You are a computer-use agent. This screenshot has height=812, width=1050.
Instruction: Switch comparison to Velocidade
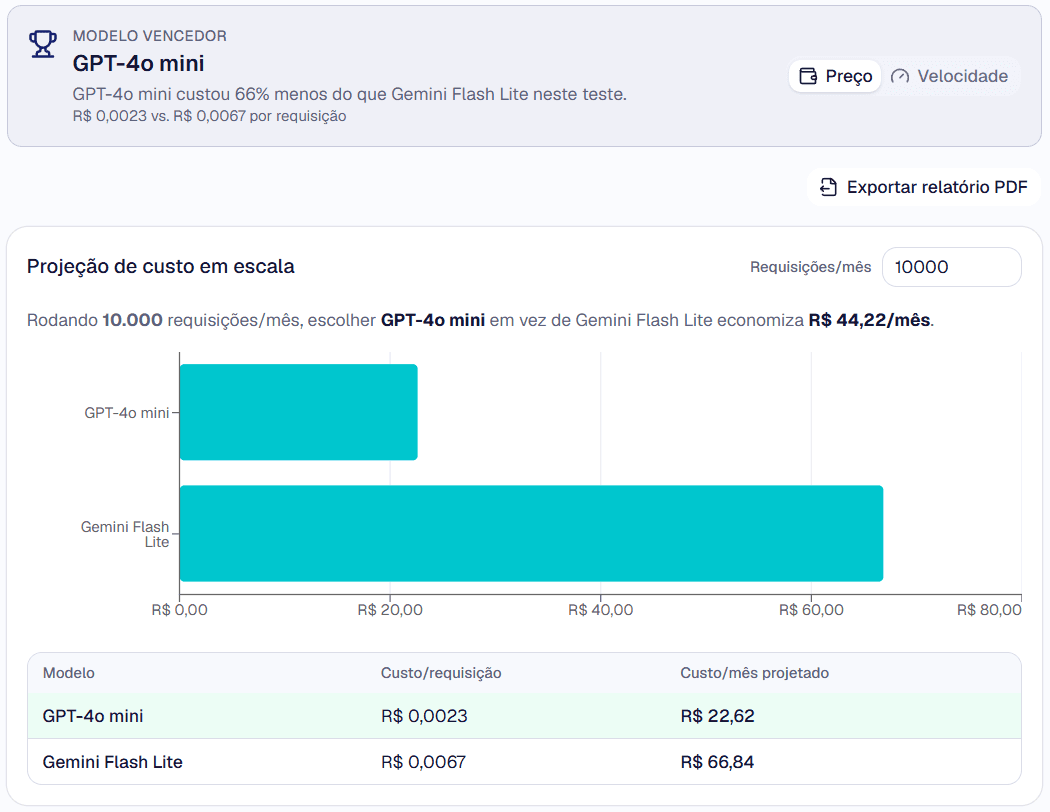click(x=950, y=76)
